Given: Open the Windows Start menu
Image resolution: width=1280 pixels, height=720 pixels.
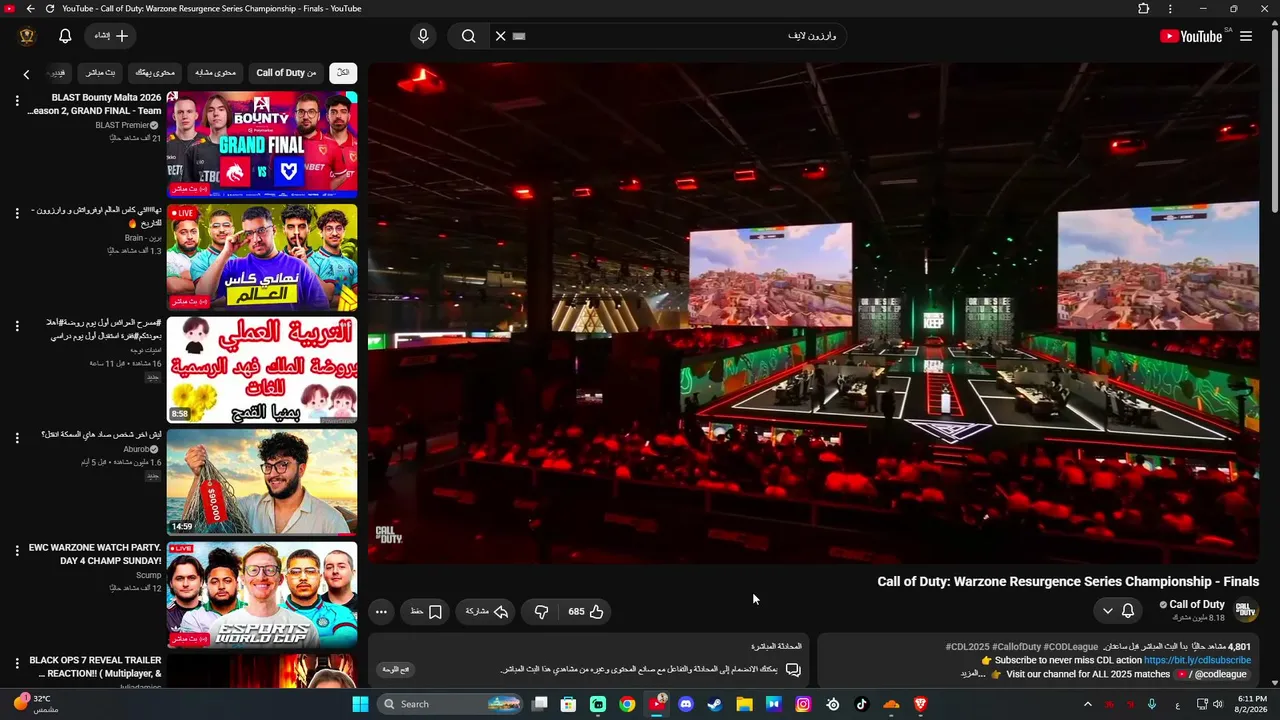Looking at the screenshot, I should (360, 704).
